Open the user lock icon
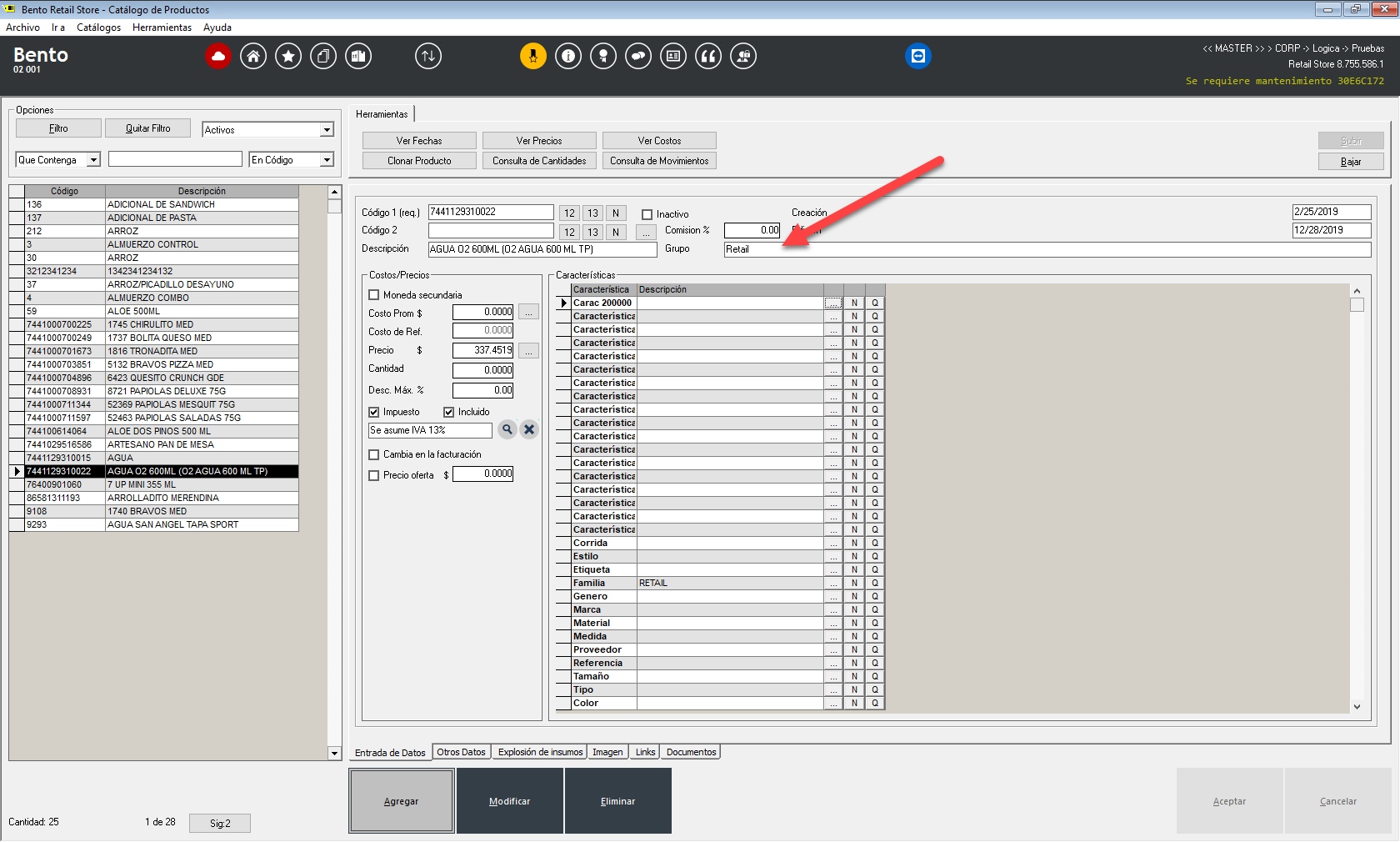 pos(743,56)
